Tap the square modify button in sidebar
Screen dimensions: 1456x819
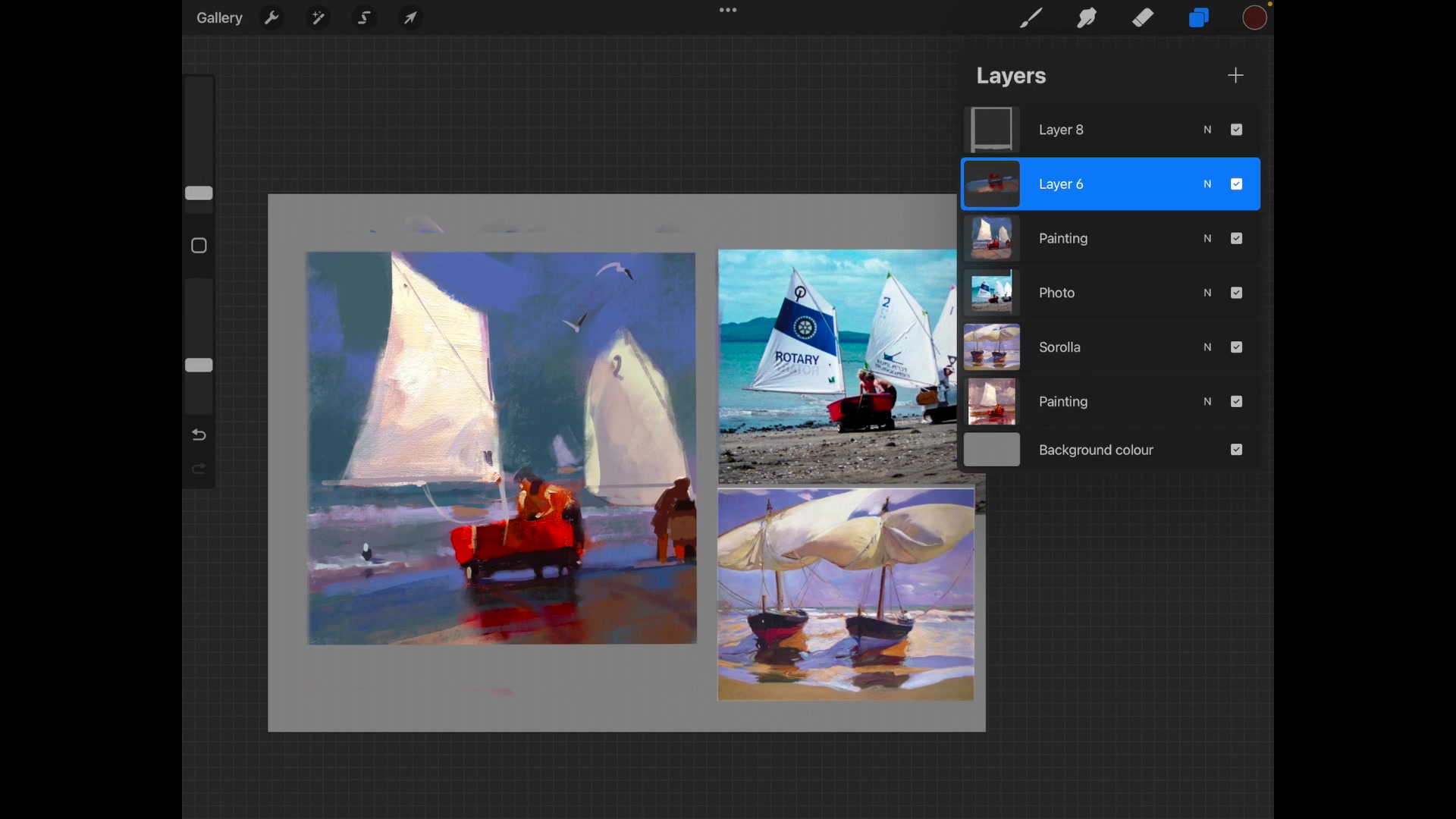tap(199, 246)
